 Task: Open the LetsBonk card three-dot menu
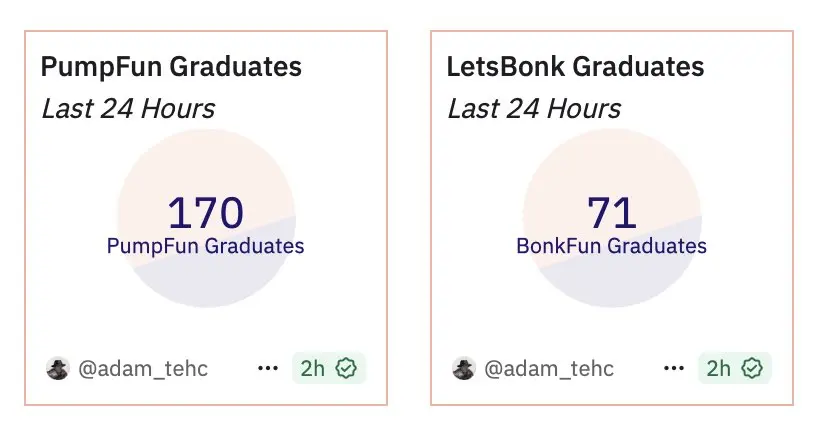coord(673,368)
